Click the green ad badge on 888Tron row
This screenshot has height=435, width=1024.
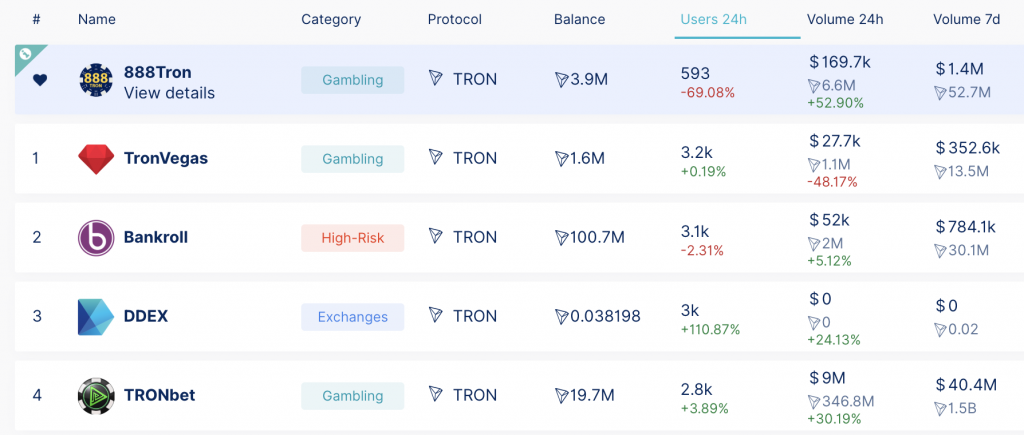click(26, 55)
